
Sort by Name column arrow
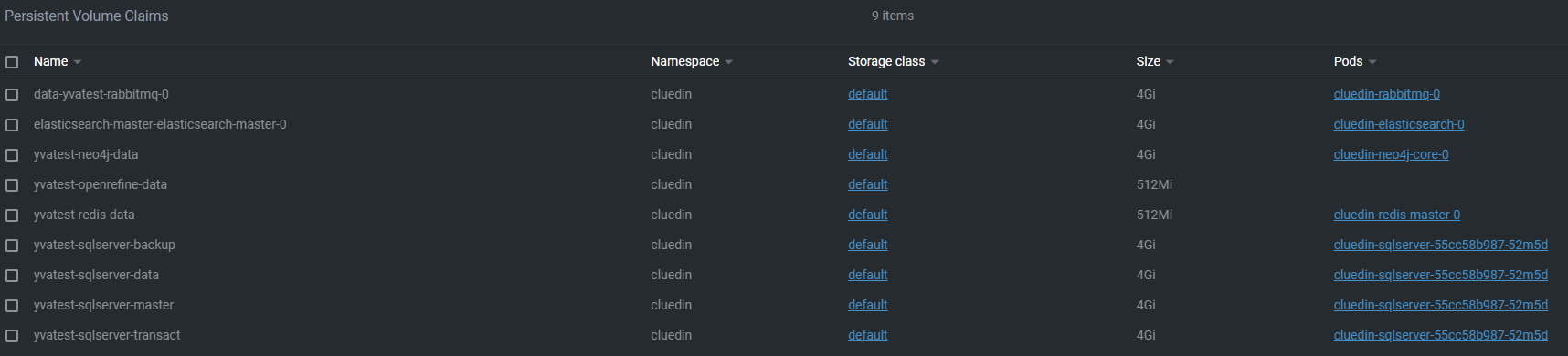78,62
